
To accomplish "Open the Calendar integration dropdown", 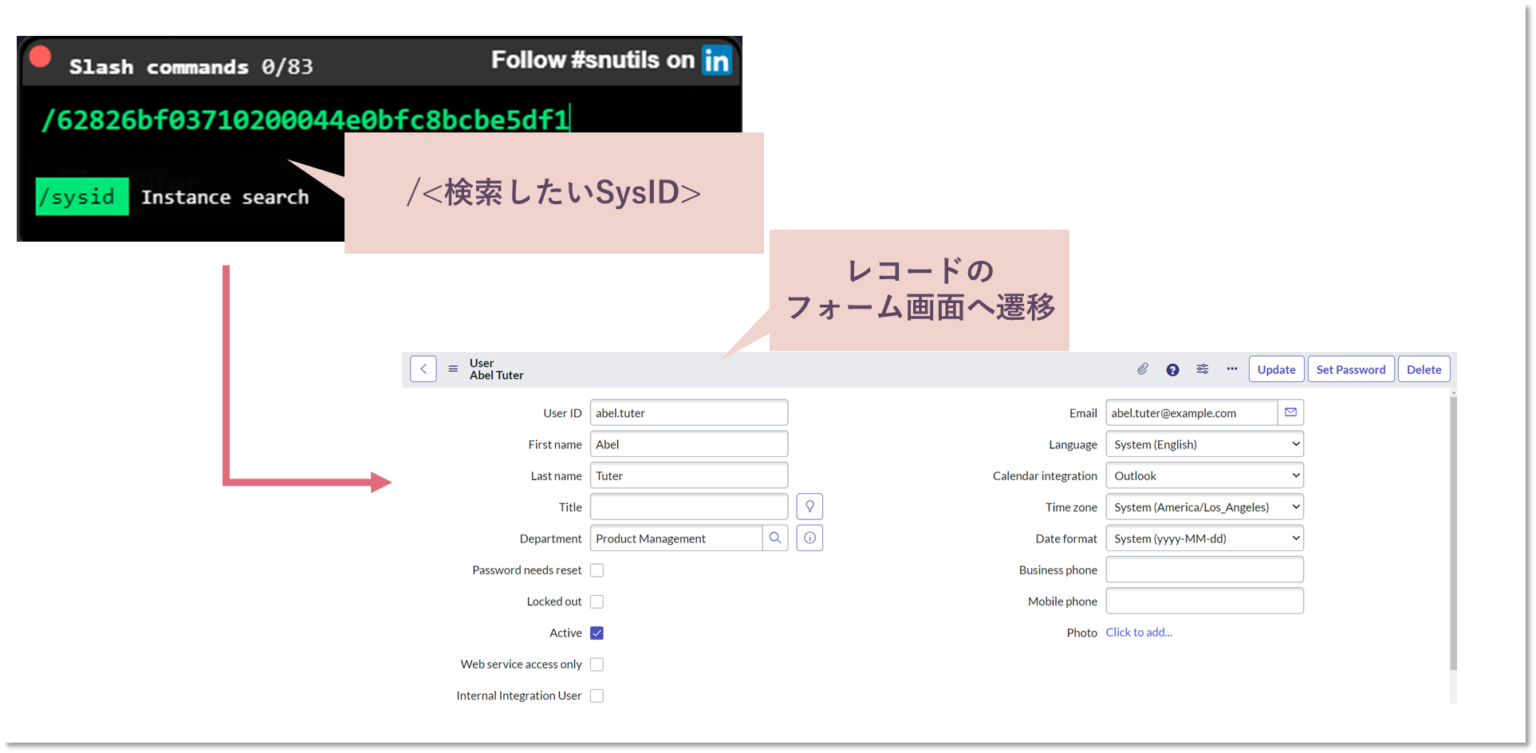I will pyautogui.click(x=1204, y=475).
